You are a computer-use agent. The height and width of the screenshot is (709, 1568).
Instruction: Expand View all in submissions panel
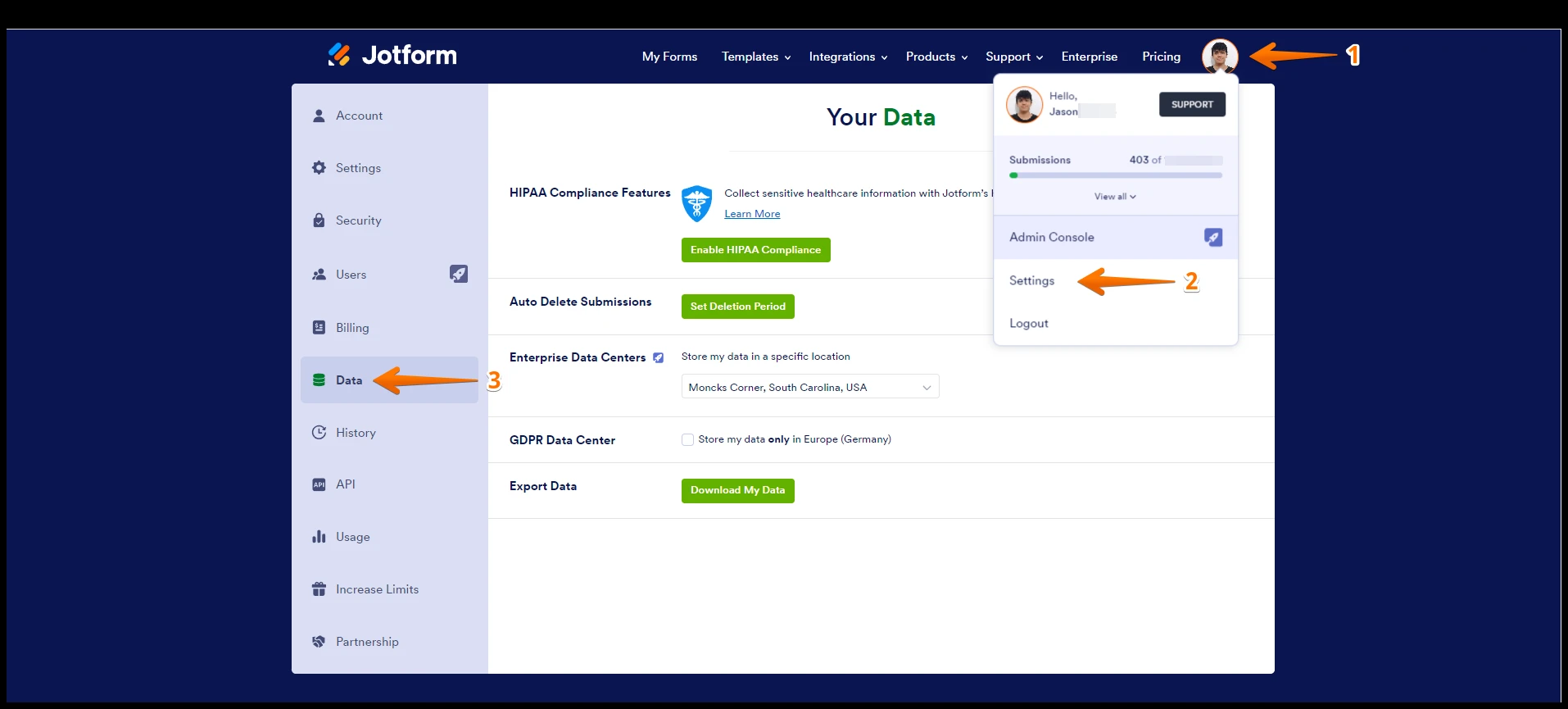coord(1115,197)
